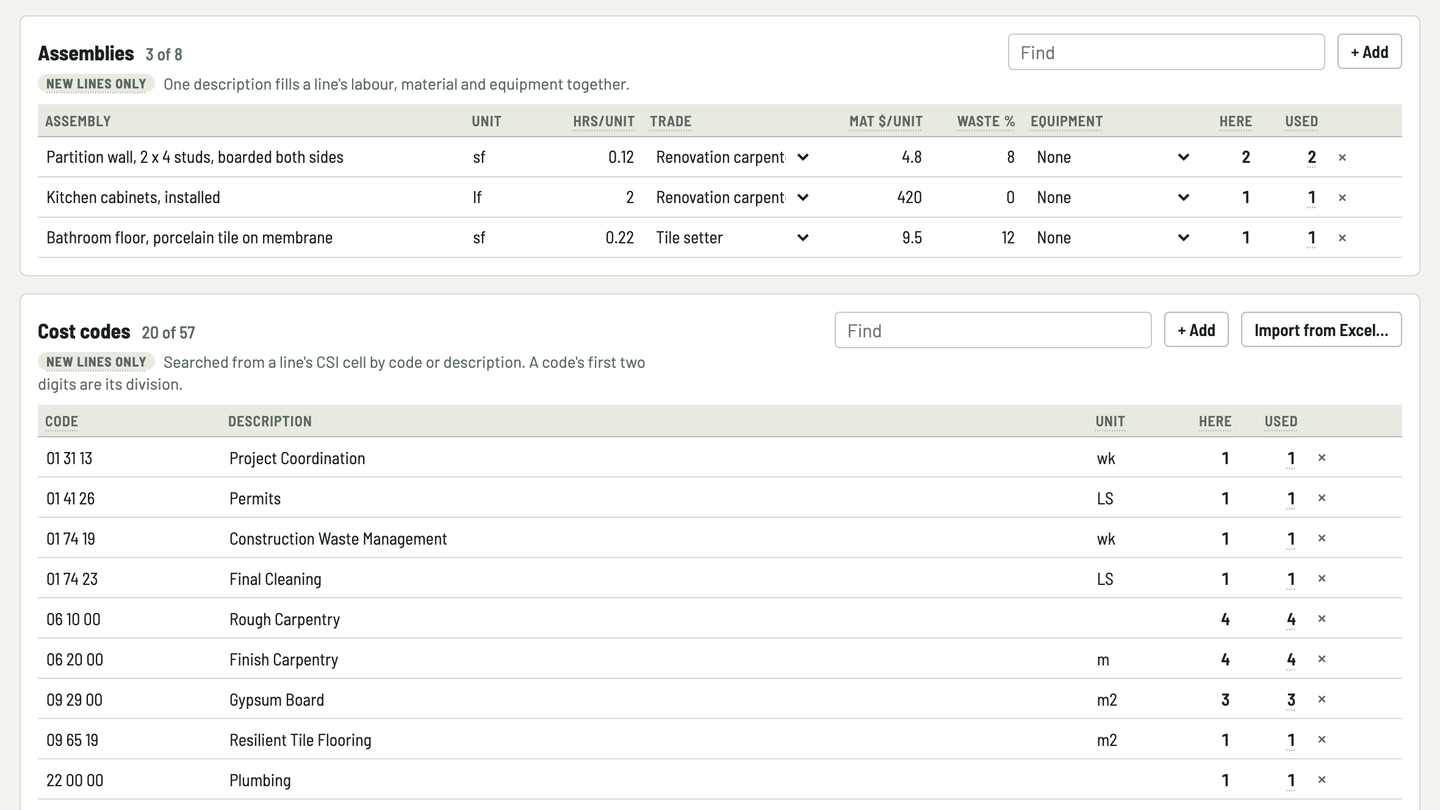Edit waste percent 12 for Bathroom floor
1440x810 pixels.
pos(982,237)
